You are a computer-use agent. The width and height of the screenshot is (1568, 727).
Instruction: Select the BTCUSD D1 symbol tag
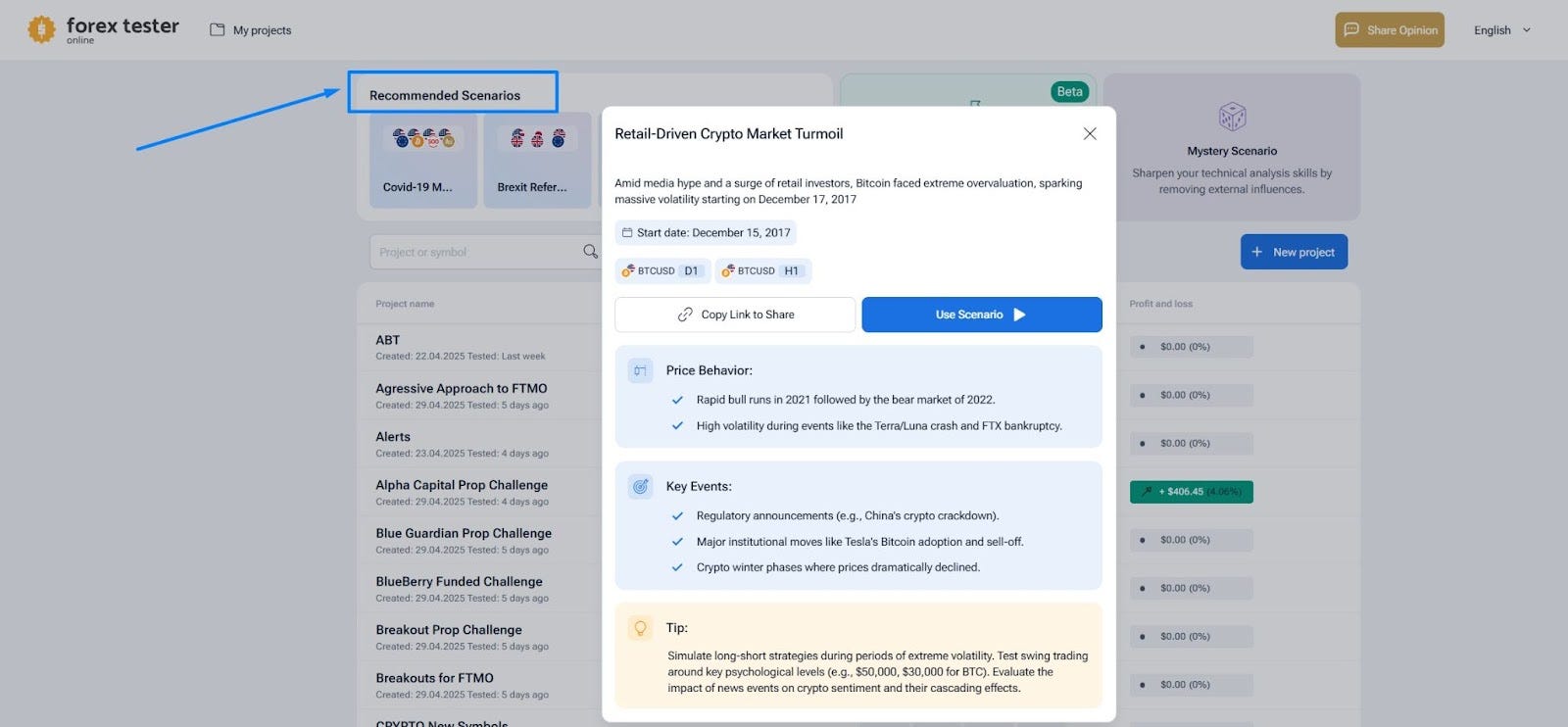point(662,271)
